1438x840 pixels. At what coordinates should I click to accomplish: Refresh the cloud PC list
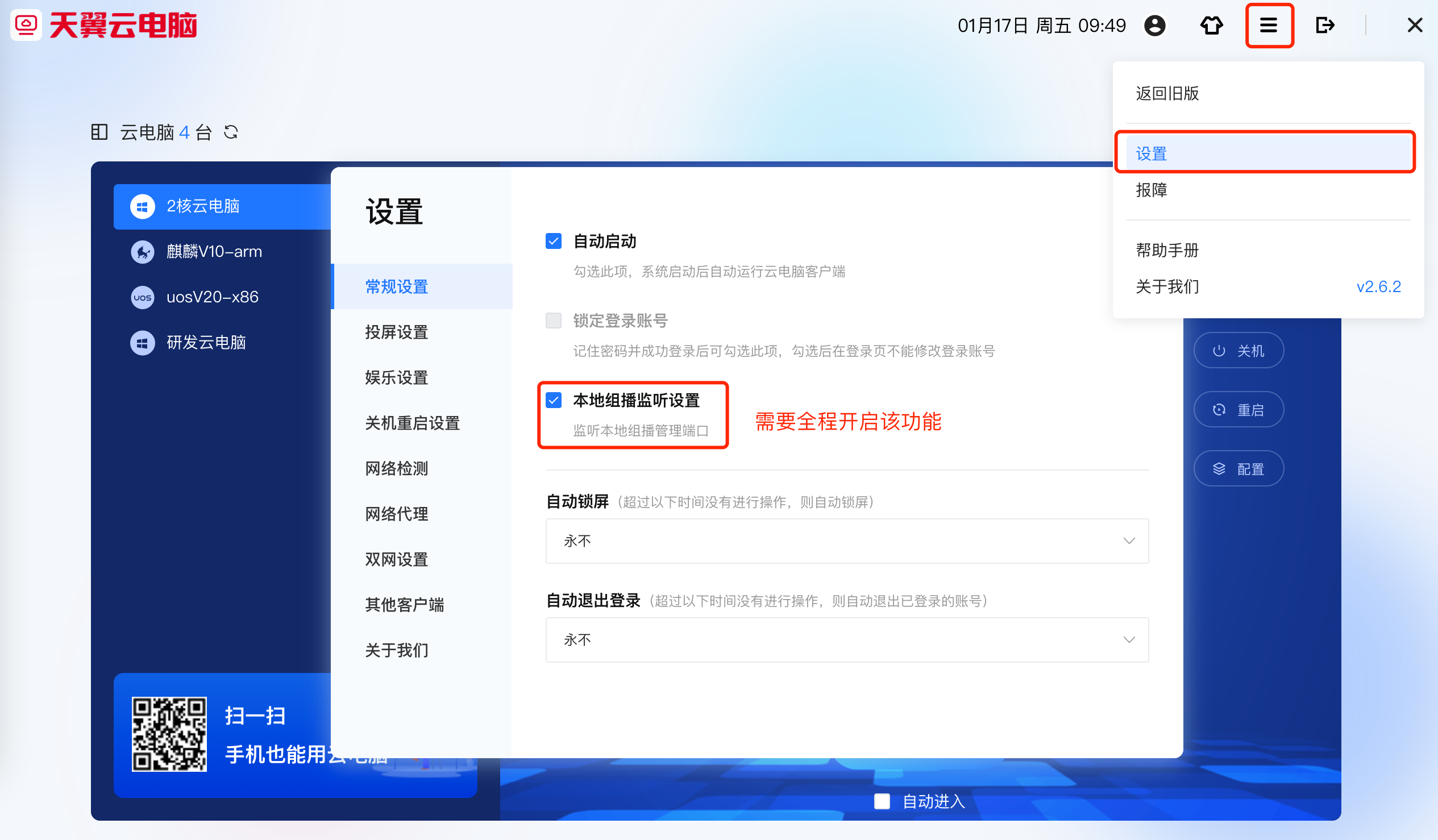(x=231, y=132)
